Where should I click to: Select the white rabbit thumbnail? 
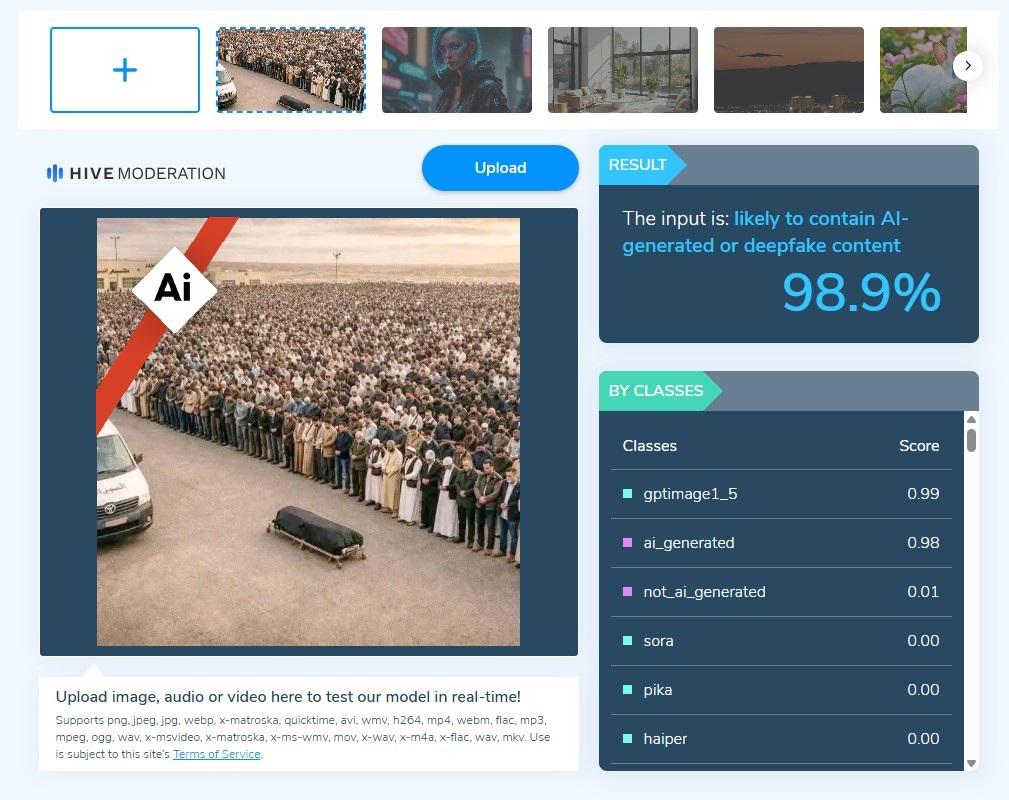tap(923, 70)
